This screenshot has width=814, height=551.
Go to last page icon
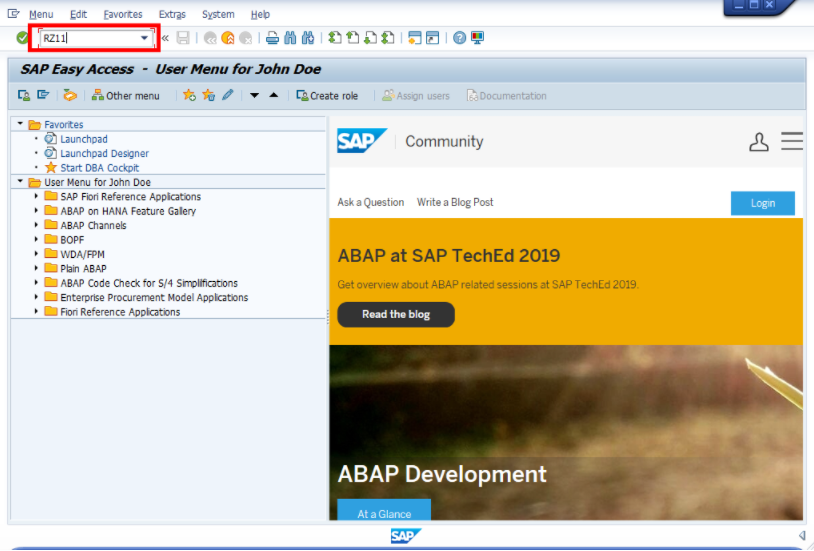coord(388,38)
